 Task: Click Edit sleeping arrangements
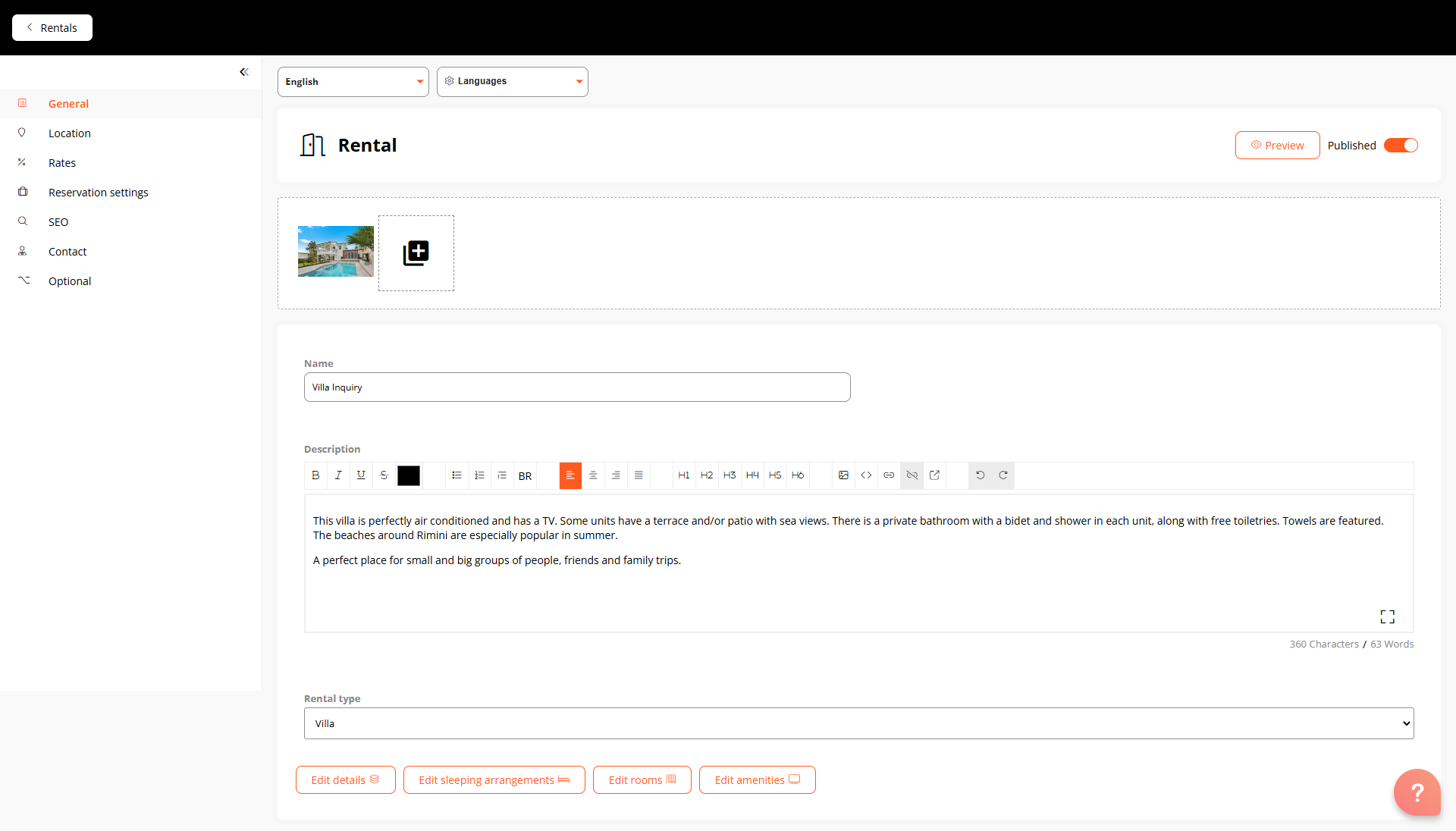494,780
